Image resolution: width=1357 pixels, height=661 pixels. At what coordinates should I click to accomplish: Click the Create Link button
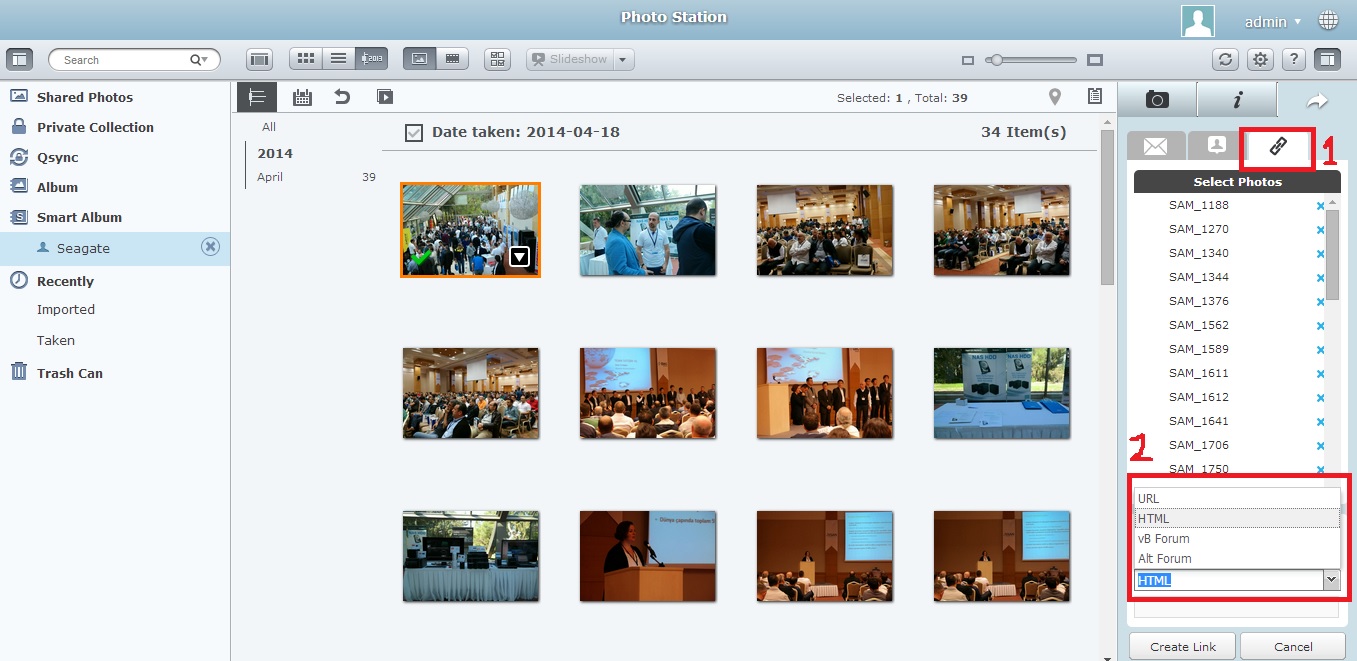1183,646
